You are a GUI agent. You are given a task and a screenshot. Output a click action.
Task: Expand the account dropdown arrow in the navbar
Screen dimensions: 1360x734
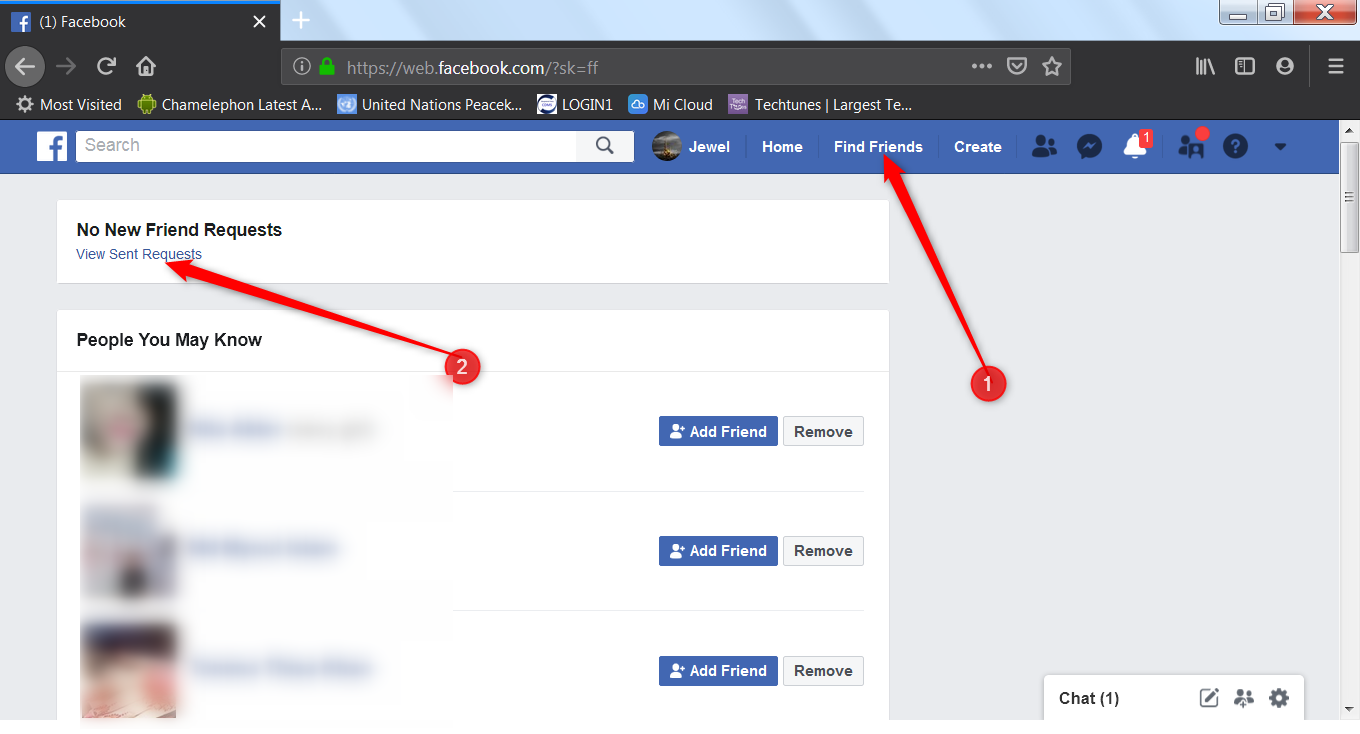pyautogui.click(x=1280, y=147)
